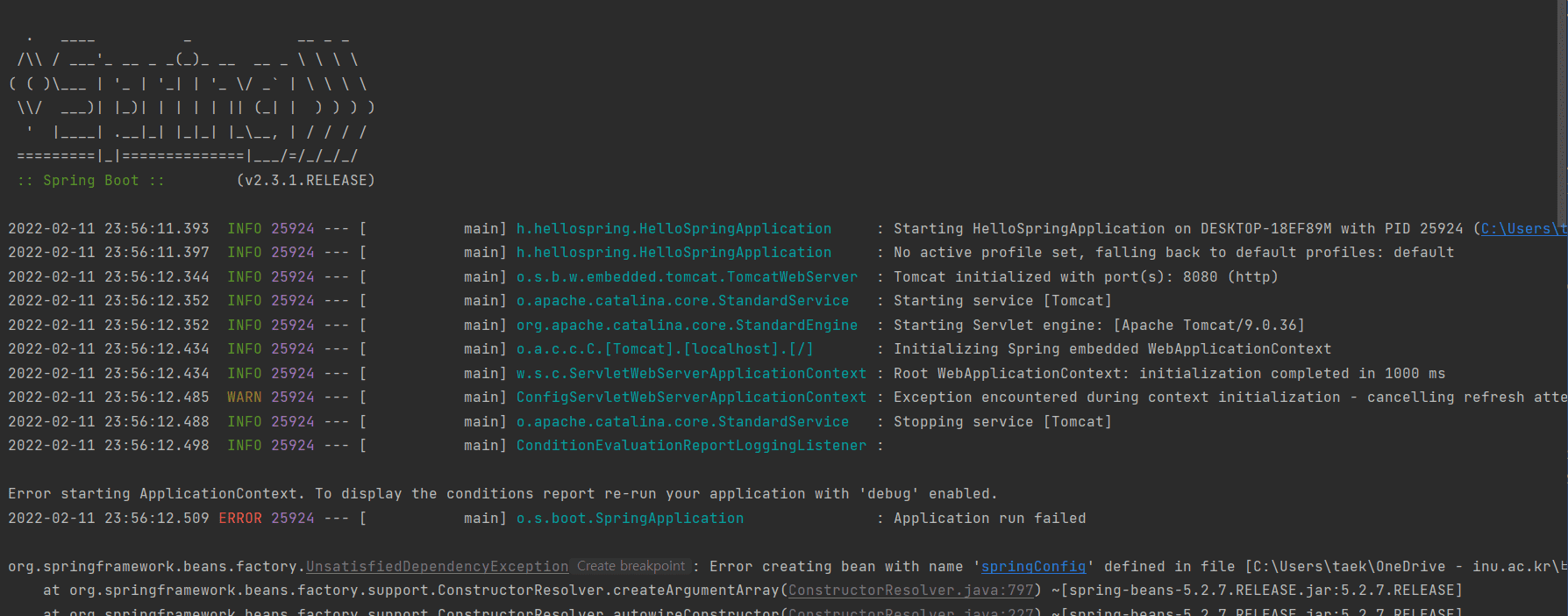Select the 'Tomcat initialized with port(s): 8080' message
Viewport: 1568px width, 616px height.
1086,277
